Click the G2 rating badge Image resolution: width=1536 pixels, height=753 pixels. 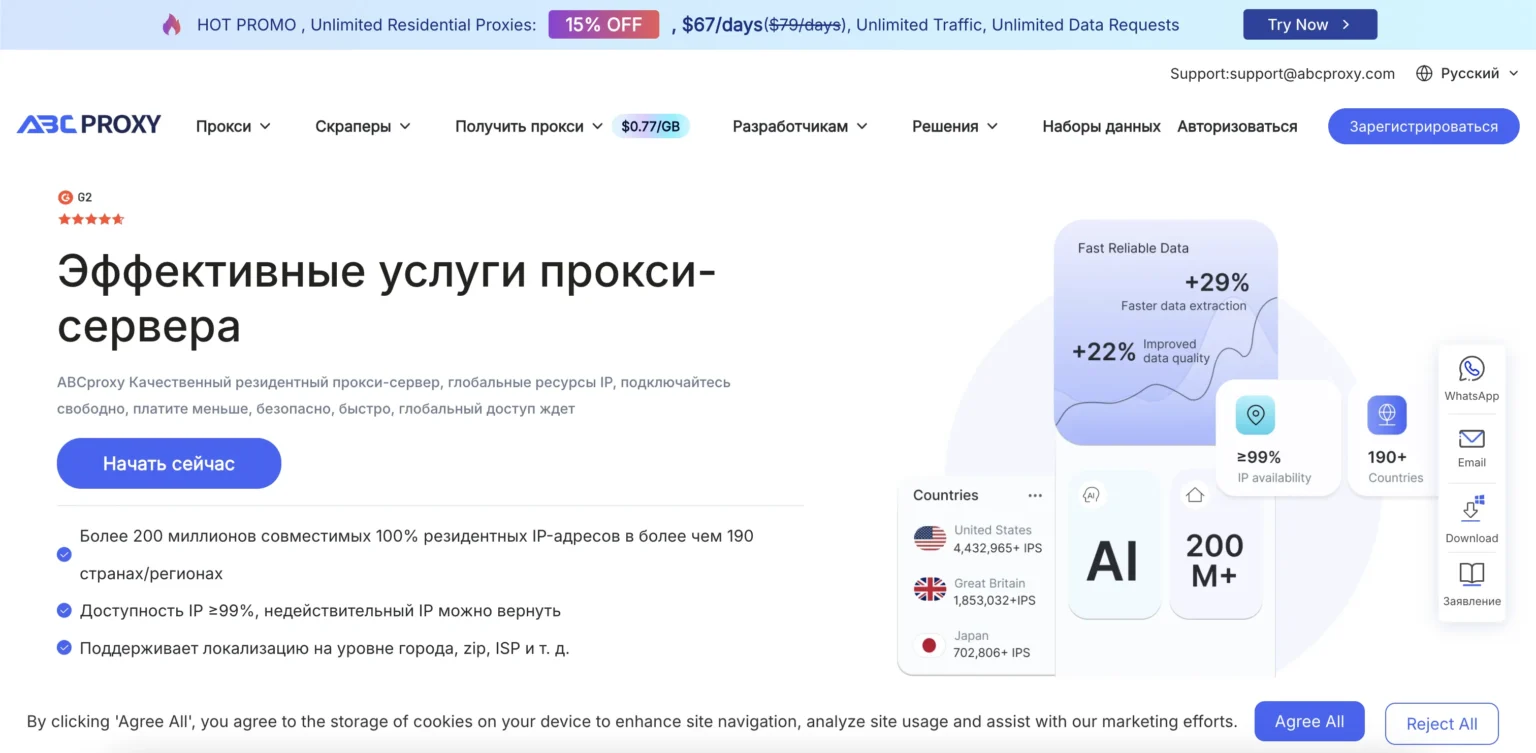[74, 197]
